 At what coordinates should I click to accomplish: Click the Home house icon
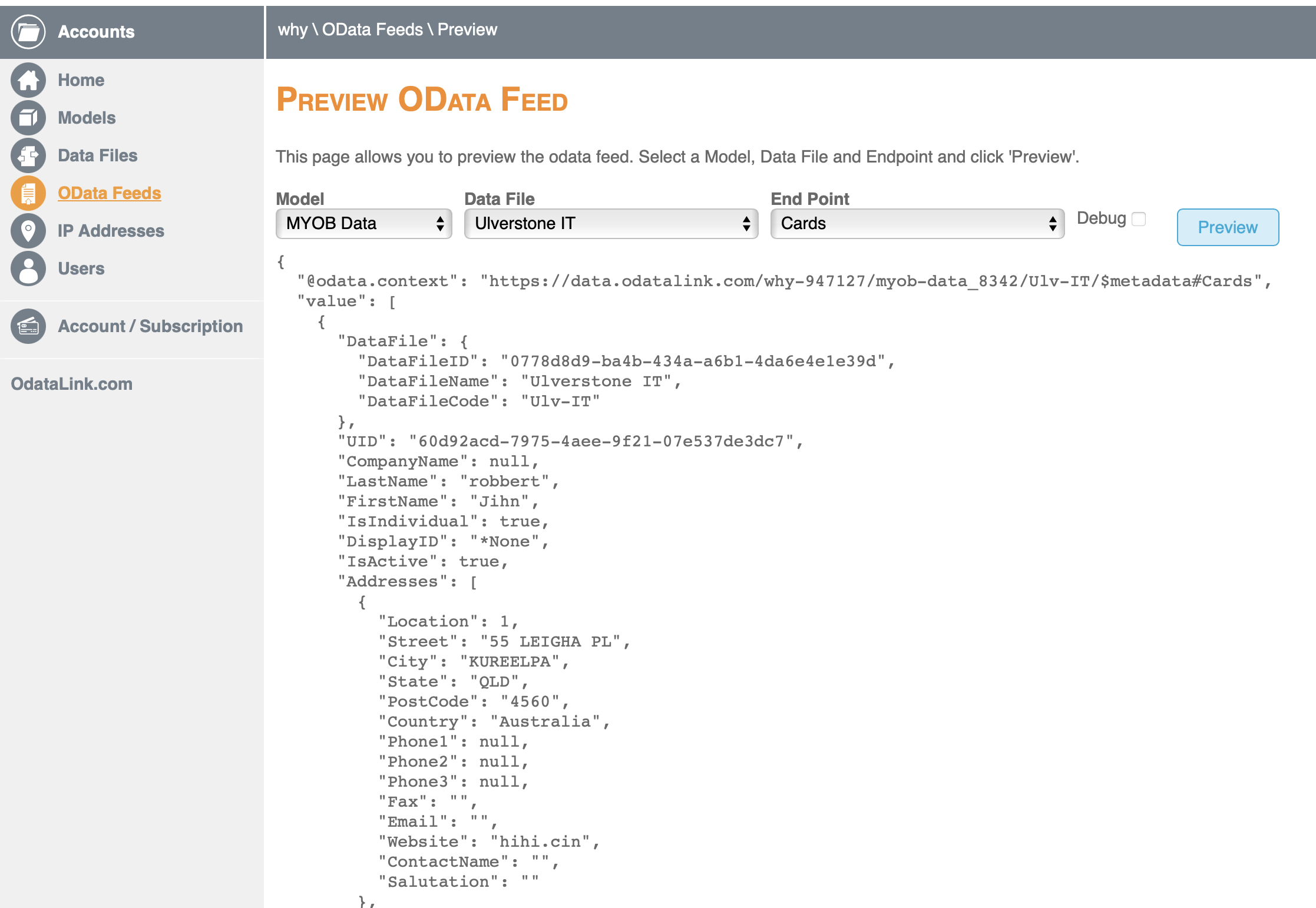tap(28, 80)
